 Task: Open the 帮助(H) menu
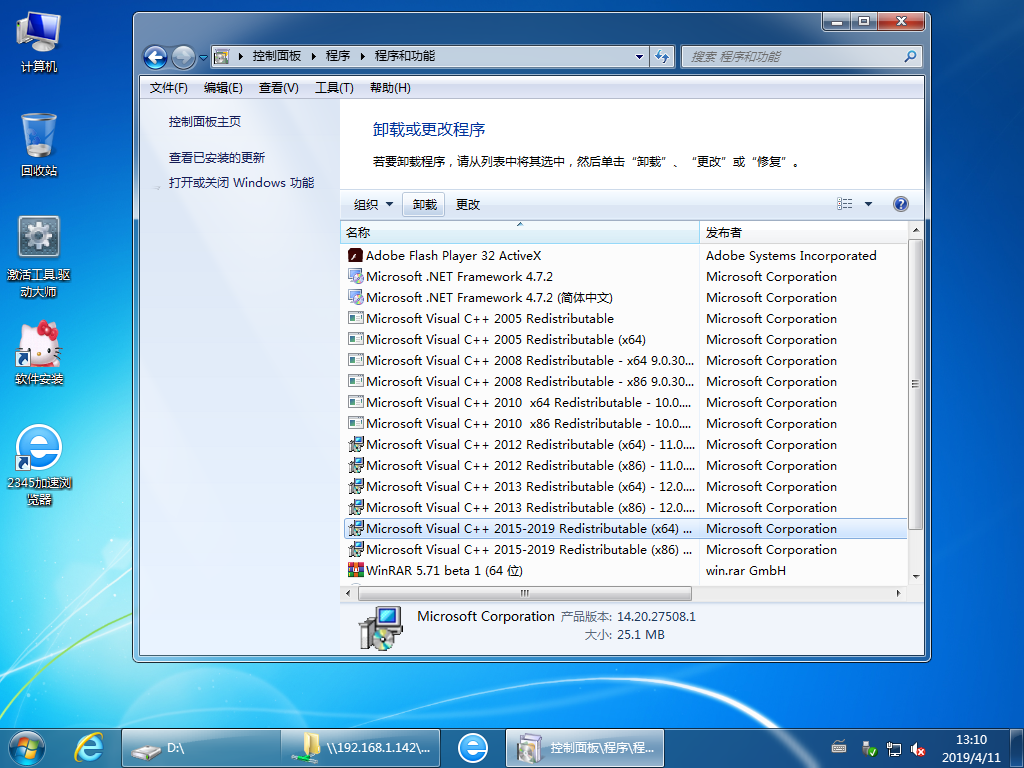[391, 88]
